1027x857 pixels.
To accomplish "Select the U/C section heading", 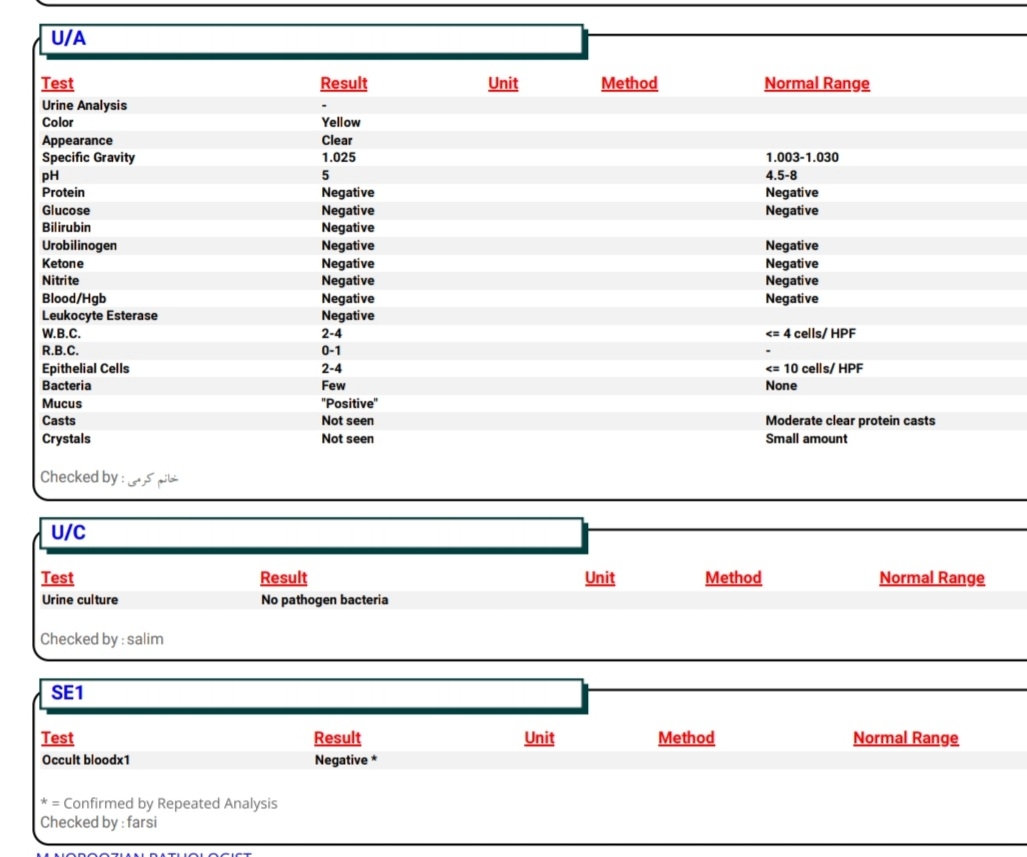I will coord(69,532).
